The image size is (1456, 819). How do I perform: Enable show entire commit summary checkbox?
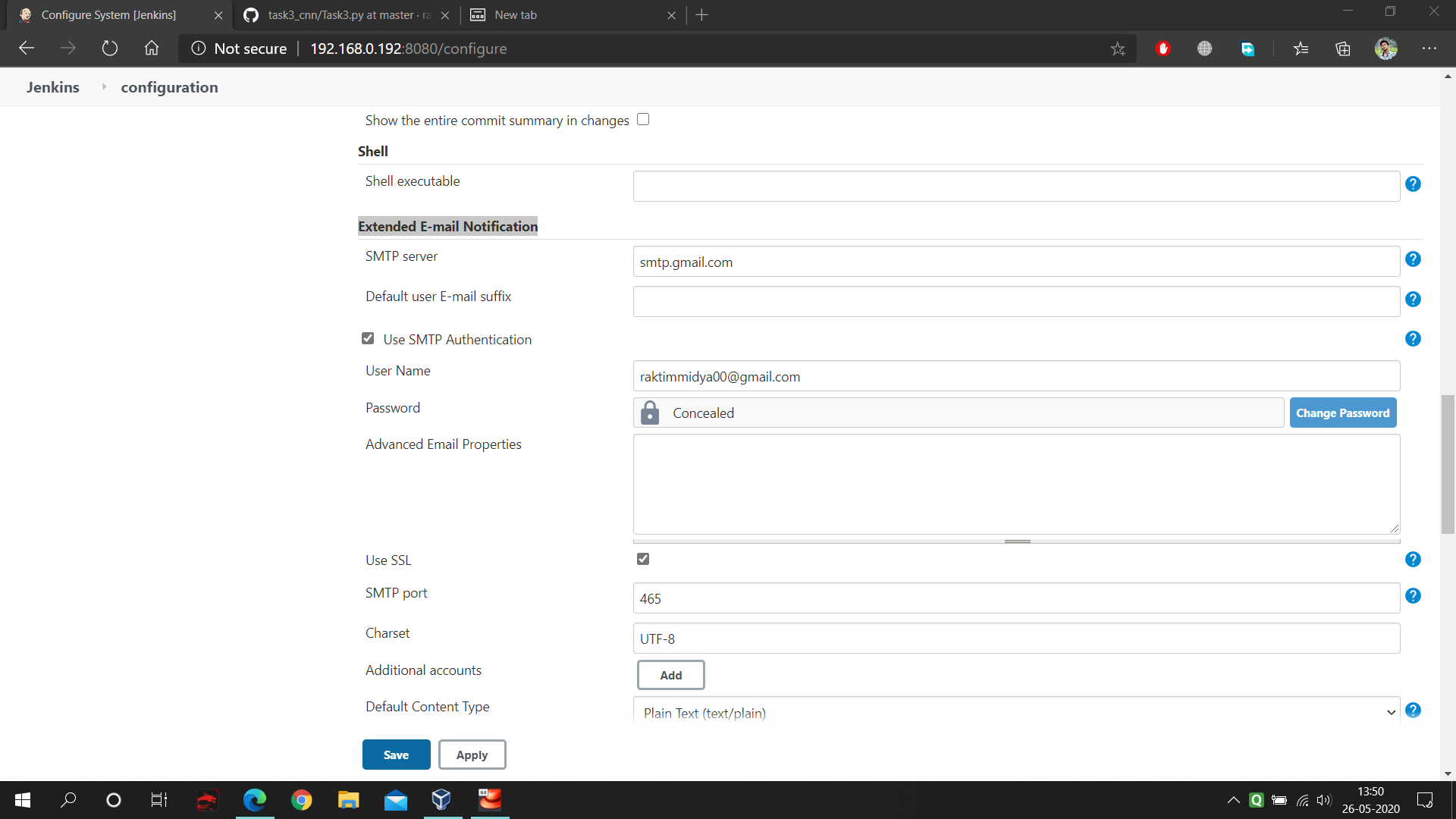(643, 120)
